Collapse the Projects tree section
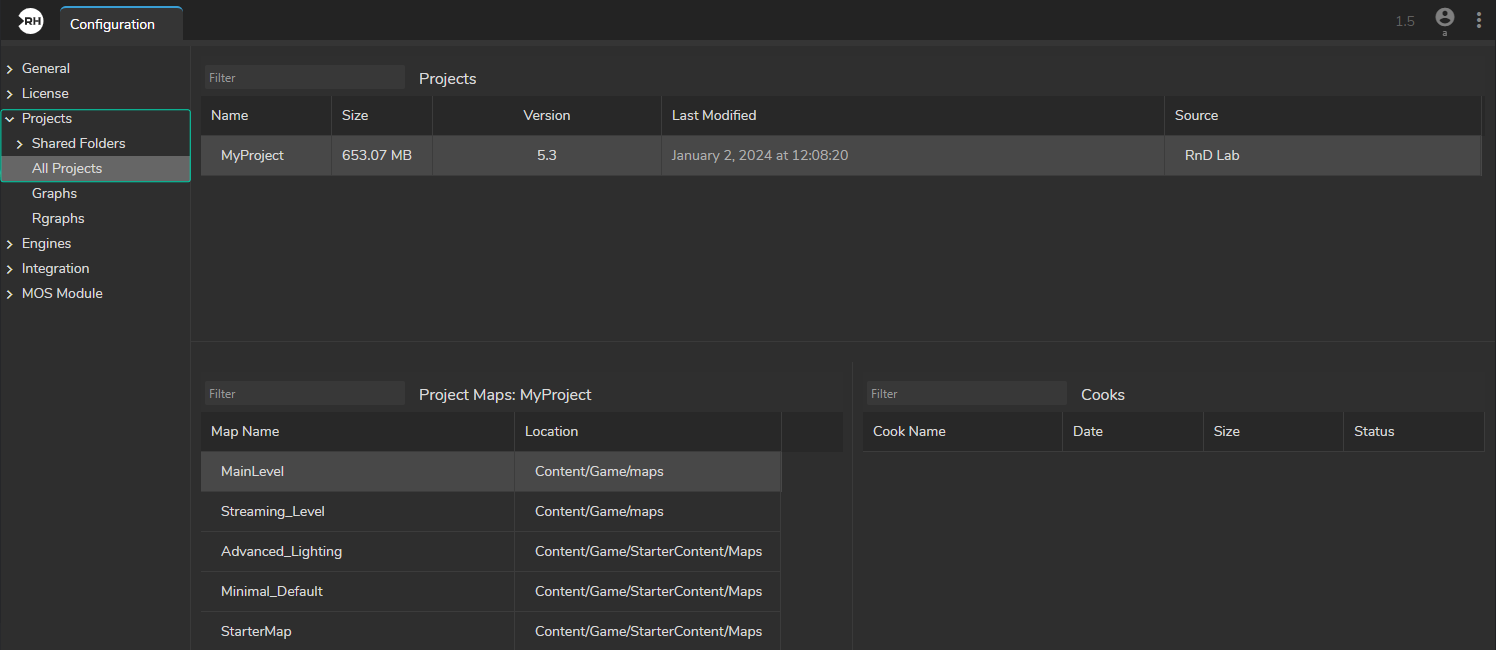The image size is (1496, 650). (10, 119)
